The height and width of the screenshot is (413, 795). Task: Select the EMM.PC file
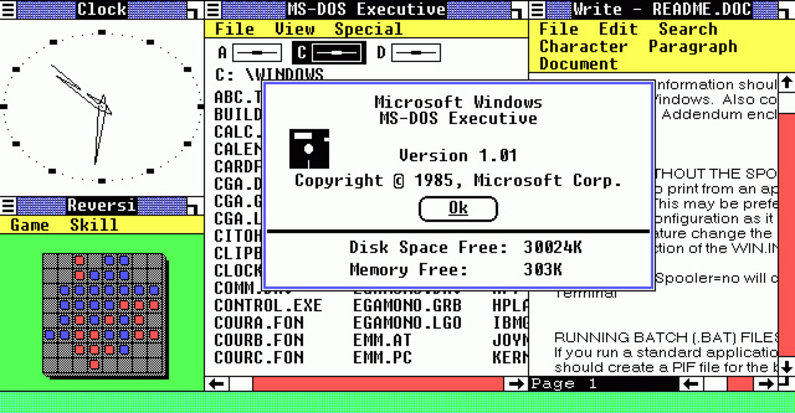[x=382, y=357]
